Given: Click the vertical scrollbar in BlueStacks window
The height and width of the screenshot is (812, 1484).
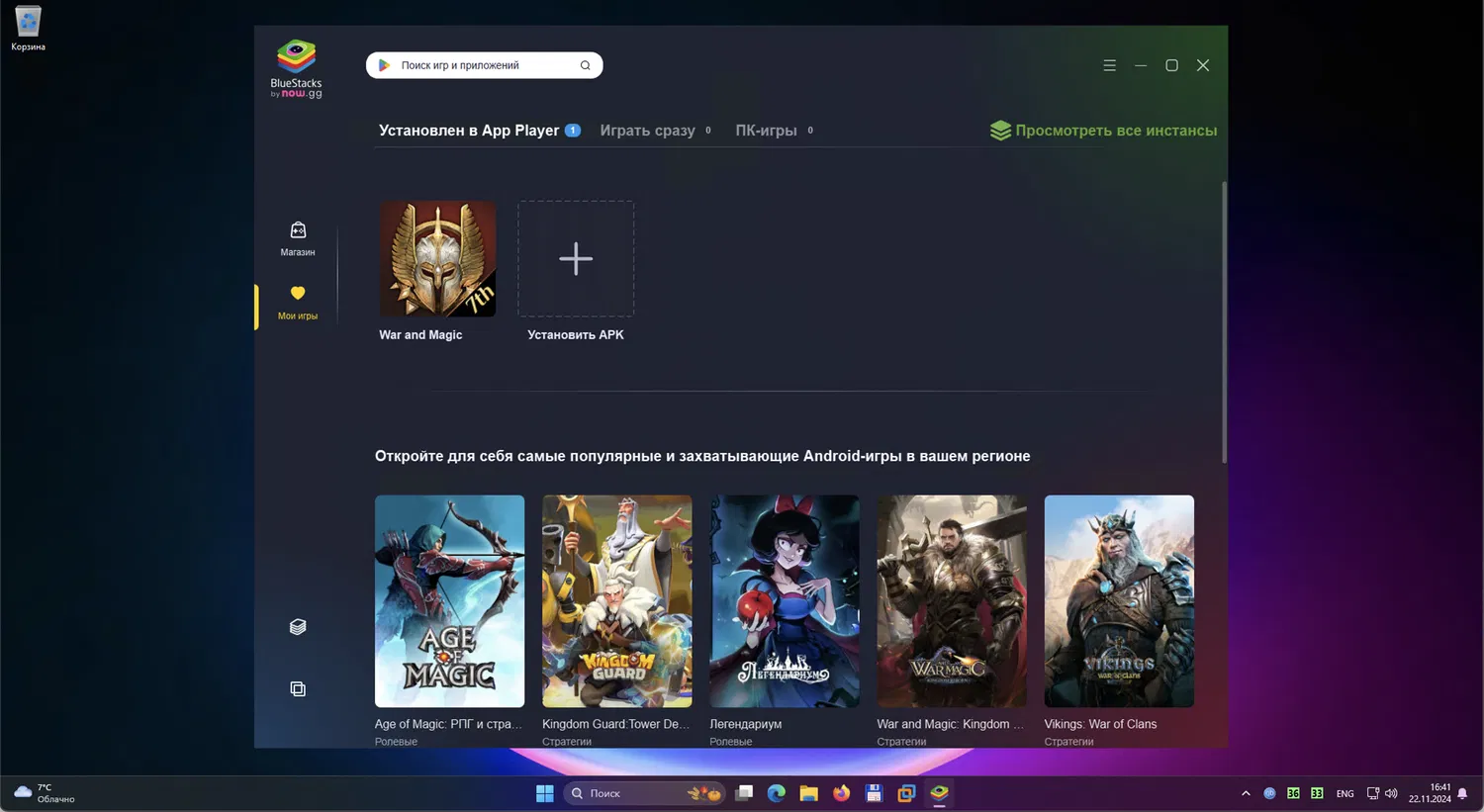Looking at the screenshot, I should tap(1224, 321).
